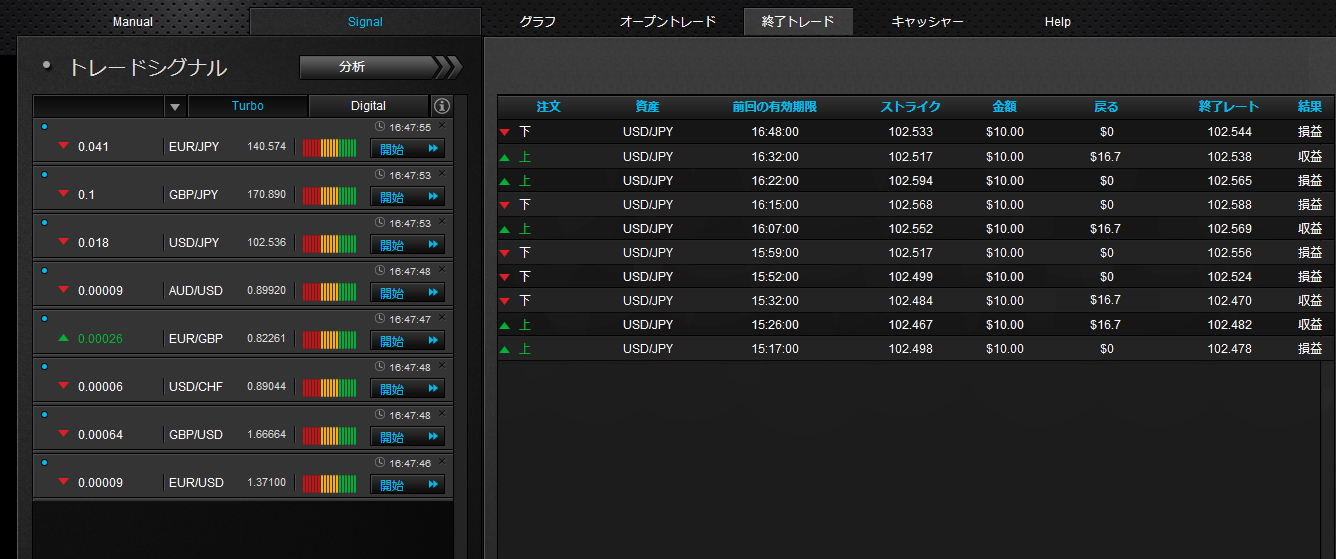The height and width of the screenshot is (559, 1336).
Task: Start the AUD/USD signal with 開始
Action: click(408, 293)
